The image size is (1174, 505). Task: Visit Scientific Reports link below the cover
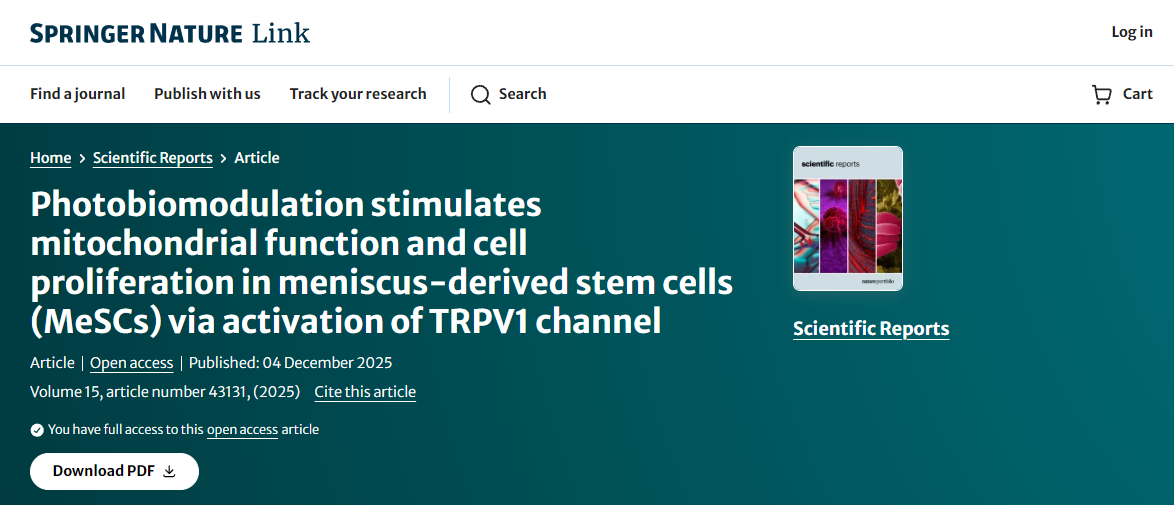[x=870, y=329]
